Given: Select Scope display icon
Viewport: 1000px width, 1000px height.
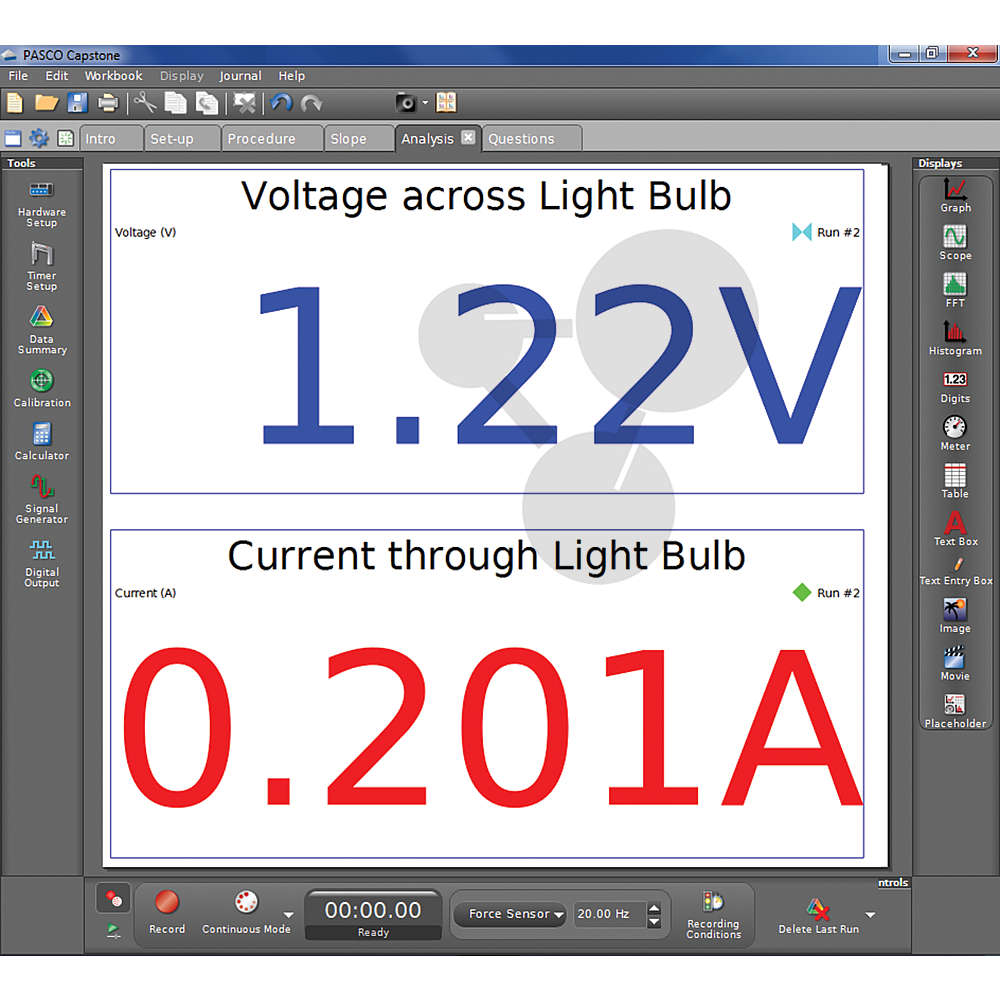Looking at the screenshot, I should [x=955, y=242].
